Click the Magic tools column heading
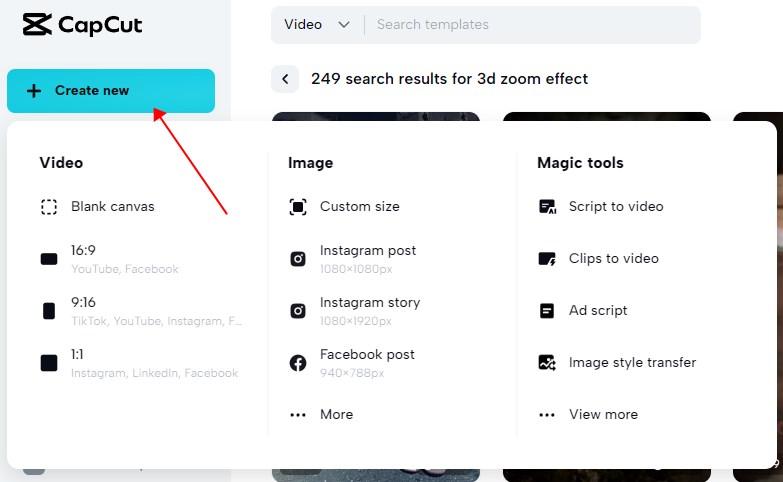The height and width of the screenshot is (482, 783). [580, 163]
